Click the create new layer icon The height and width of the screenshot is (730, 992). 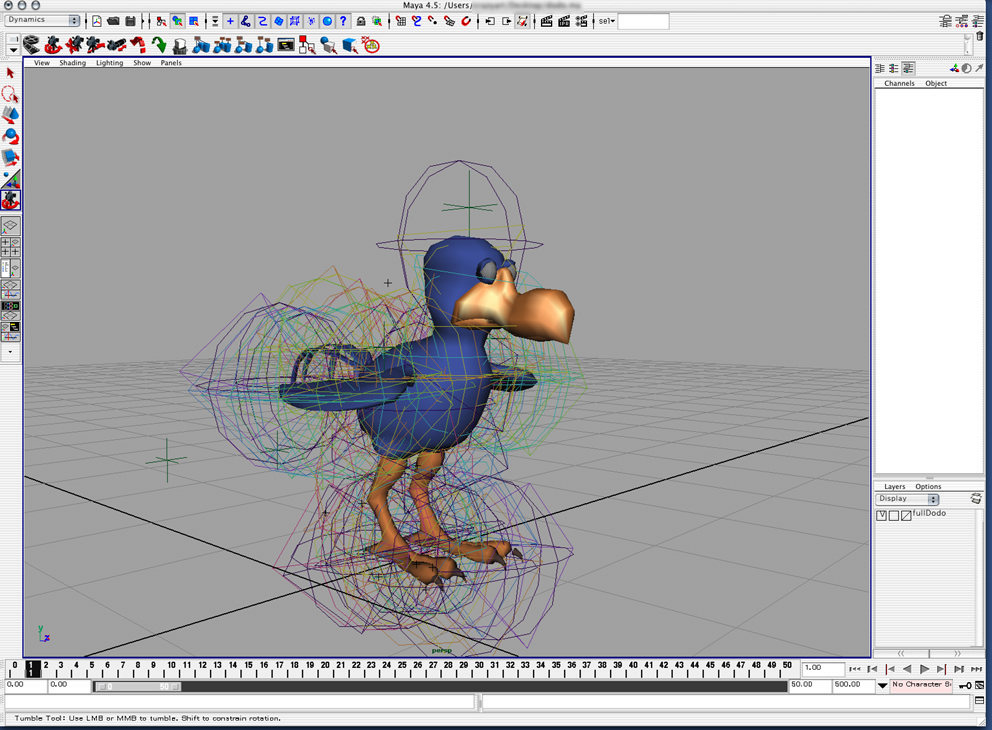click(976, 499)
